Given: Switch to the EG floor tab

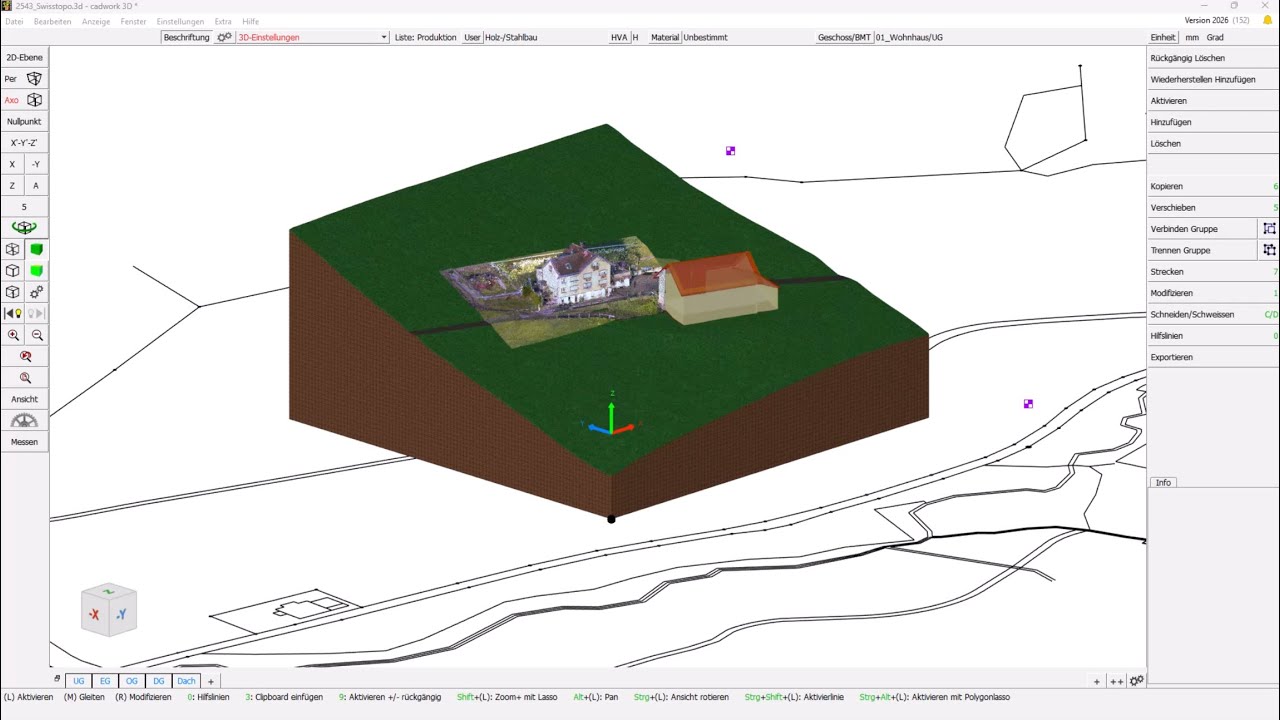Looking at the screenshot, I should (x=105, y=681).
